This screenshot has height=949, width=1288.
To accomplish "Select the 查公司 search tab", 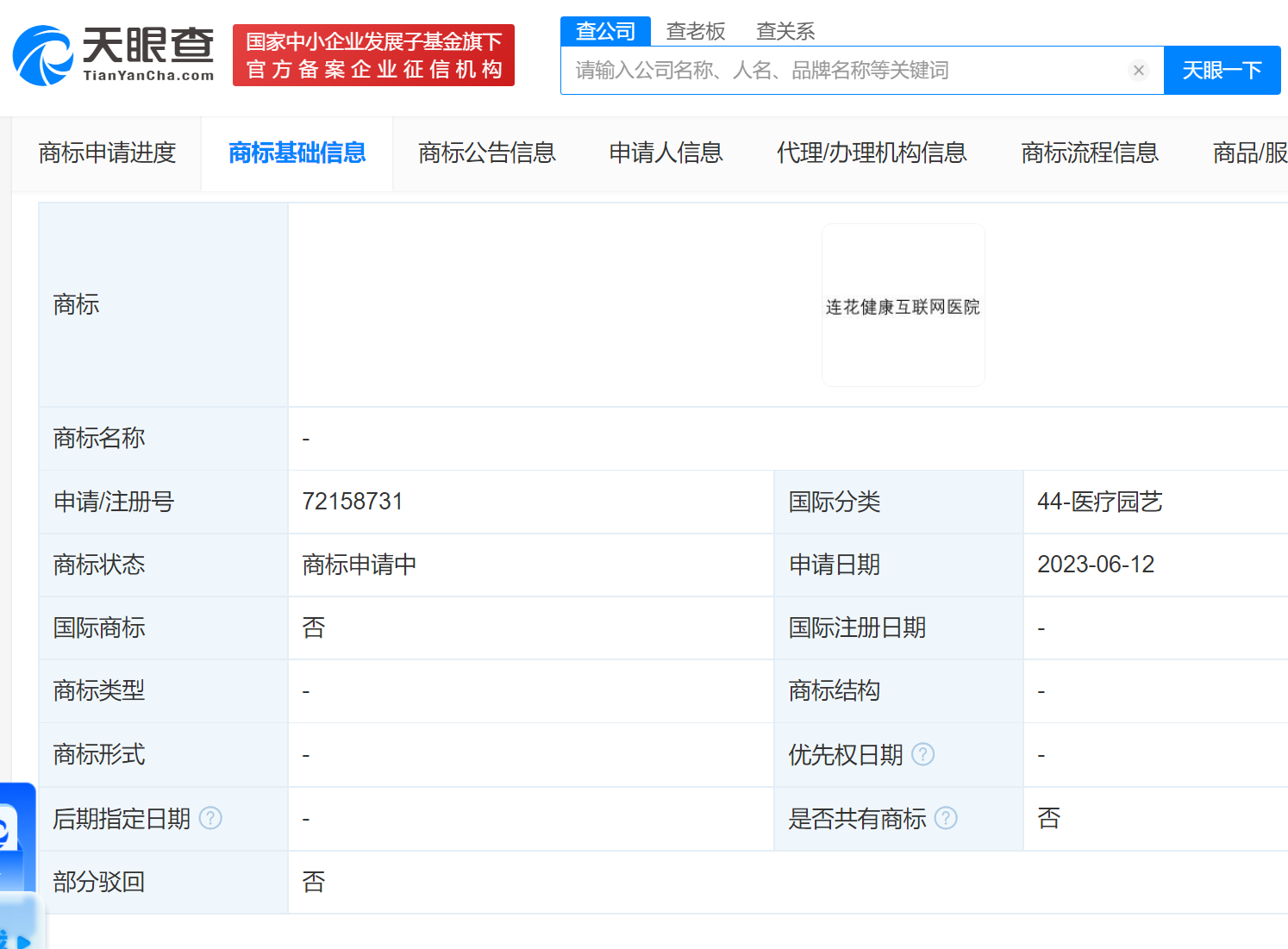I will point(605,31).
